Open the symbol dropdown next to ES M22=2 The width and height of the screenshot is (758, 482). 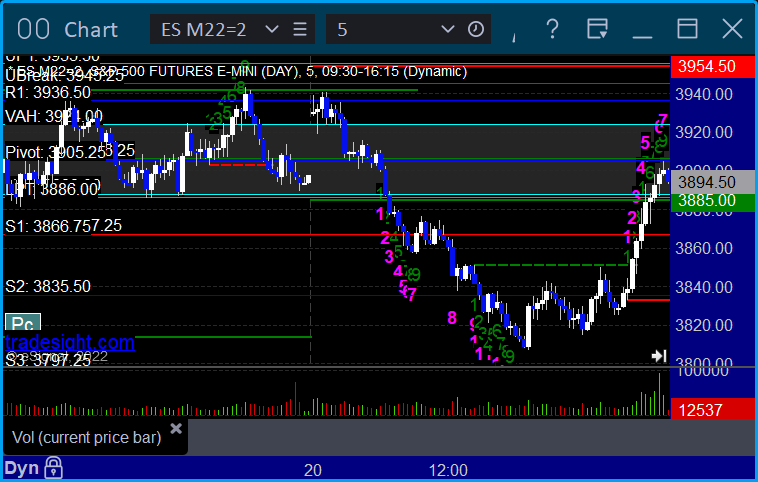coord(272,29)
